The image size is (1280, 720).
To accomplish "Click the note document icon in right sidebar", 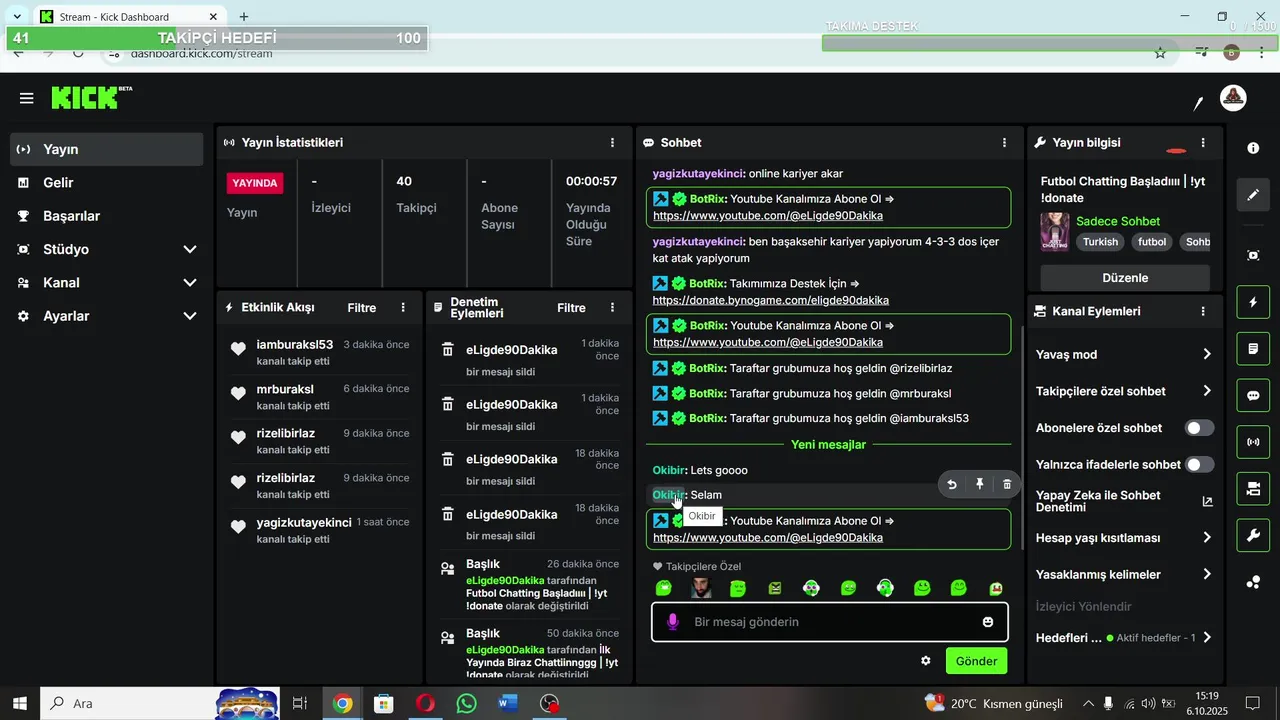I will (x=1253, y=349).
